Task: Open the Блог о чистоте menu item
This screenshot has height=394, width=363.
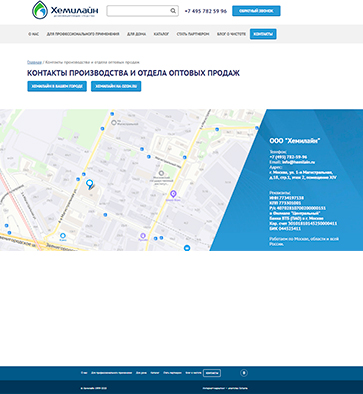Action: coord(231,34)
